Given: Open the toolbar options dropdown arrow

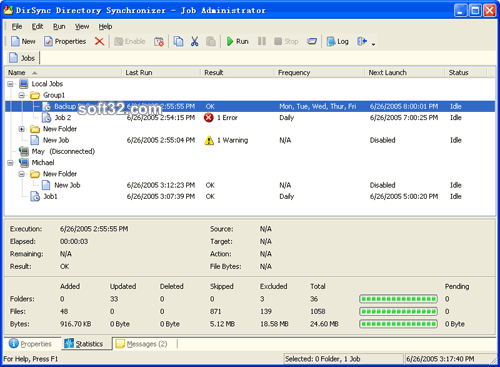Looking at the screenshot, I should 373,43.
